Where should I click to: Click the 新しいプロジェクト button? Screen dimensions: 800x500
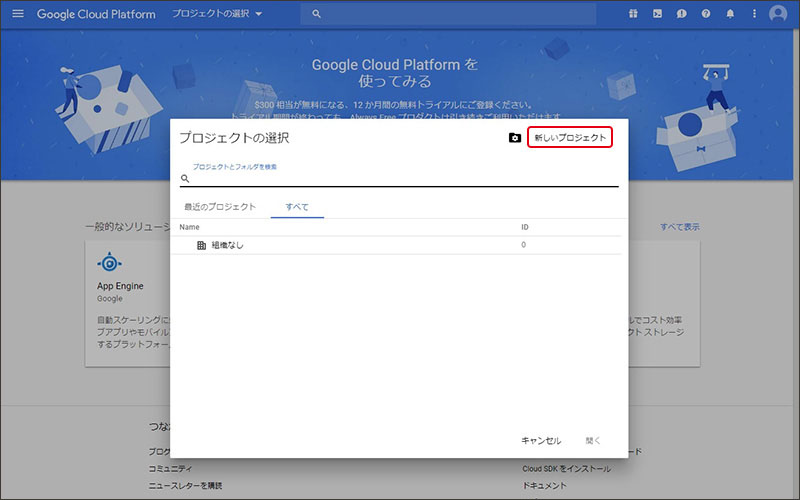pyautogui.click(x=569, y=138)
